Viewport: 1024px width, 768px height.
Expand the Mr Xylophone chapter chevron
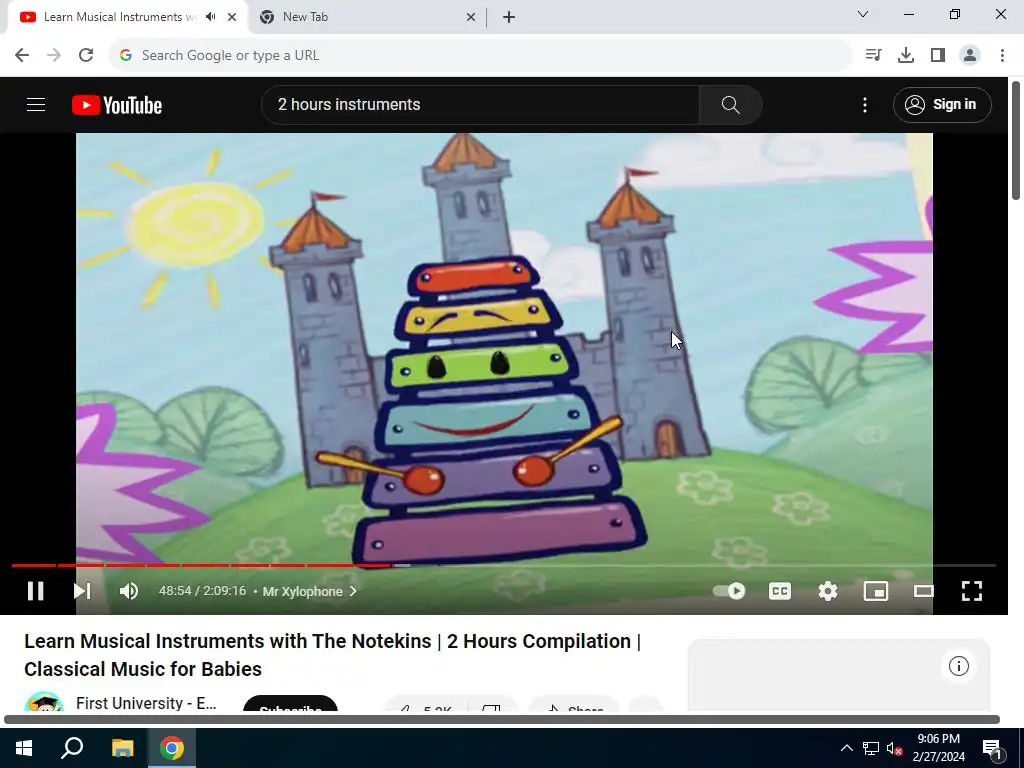tap(353, 591)
